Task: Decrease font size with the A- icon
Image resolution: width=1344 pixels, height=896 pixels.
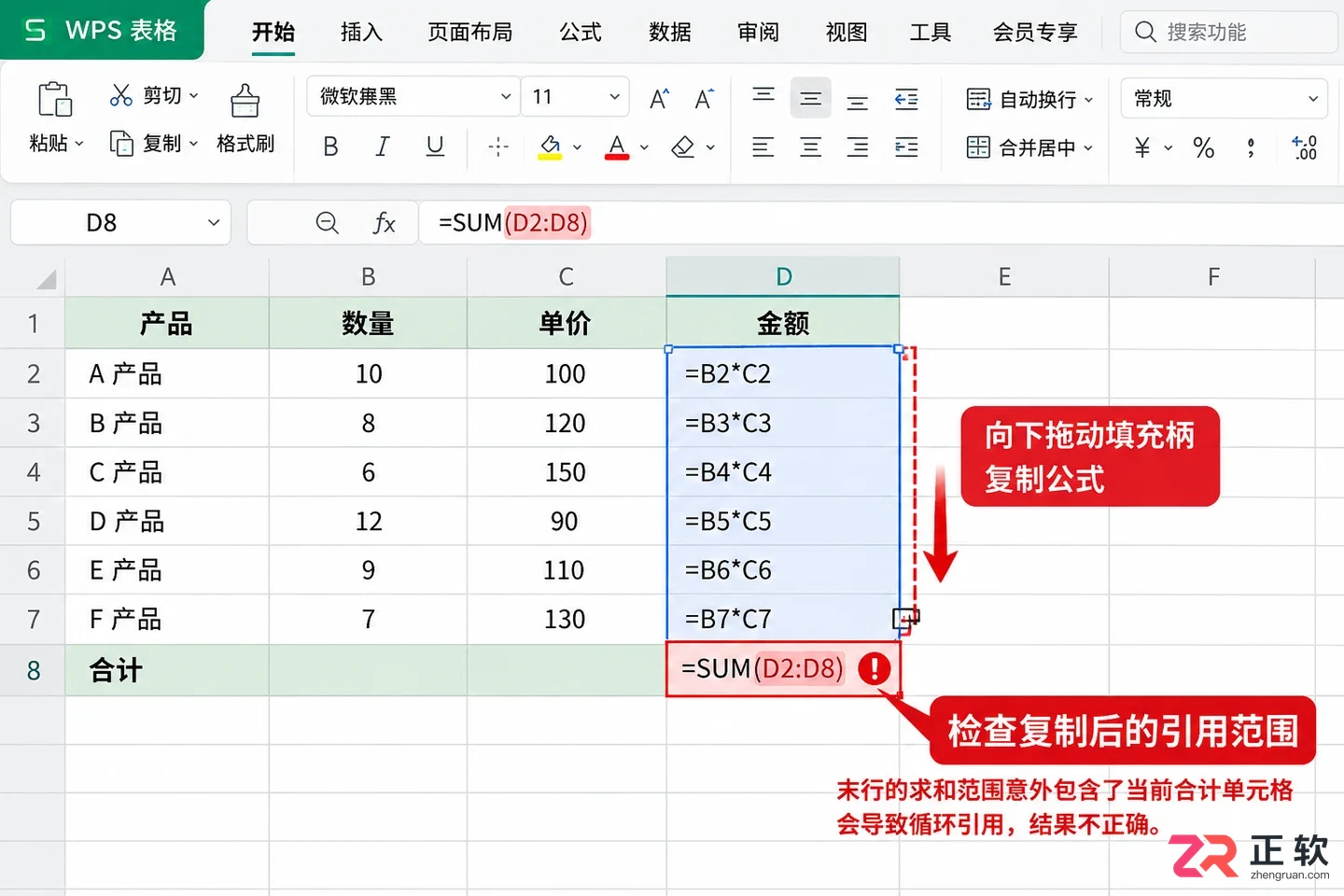Action: pyautogui.click(x=704, y=98)
